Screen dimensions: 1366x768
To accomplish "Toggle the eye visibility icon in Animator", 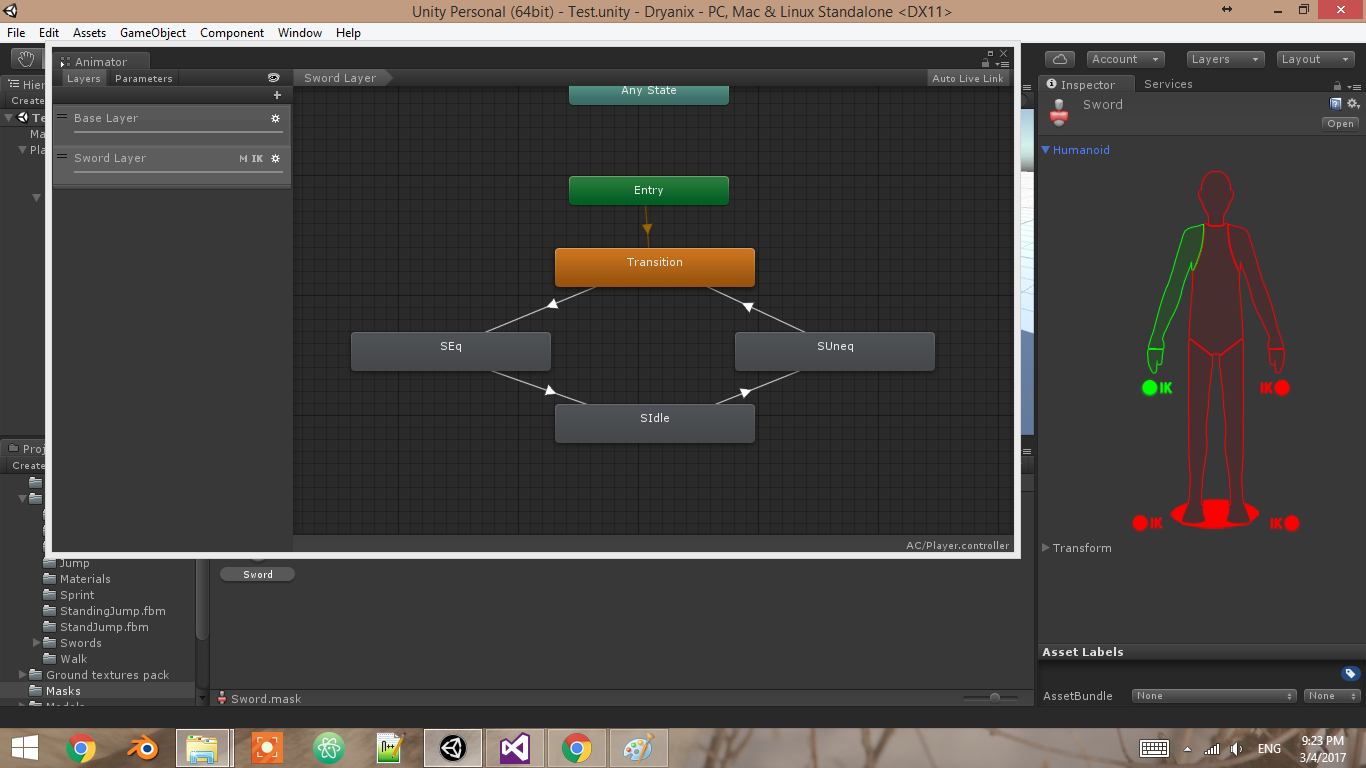I will coord(274,78).
